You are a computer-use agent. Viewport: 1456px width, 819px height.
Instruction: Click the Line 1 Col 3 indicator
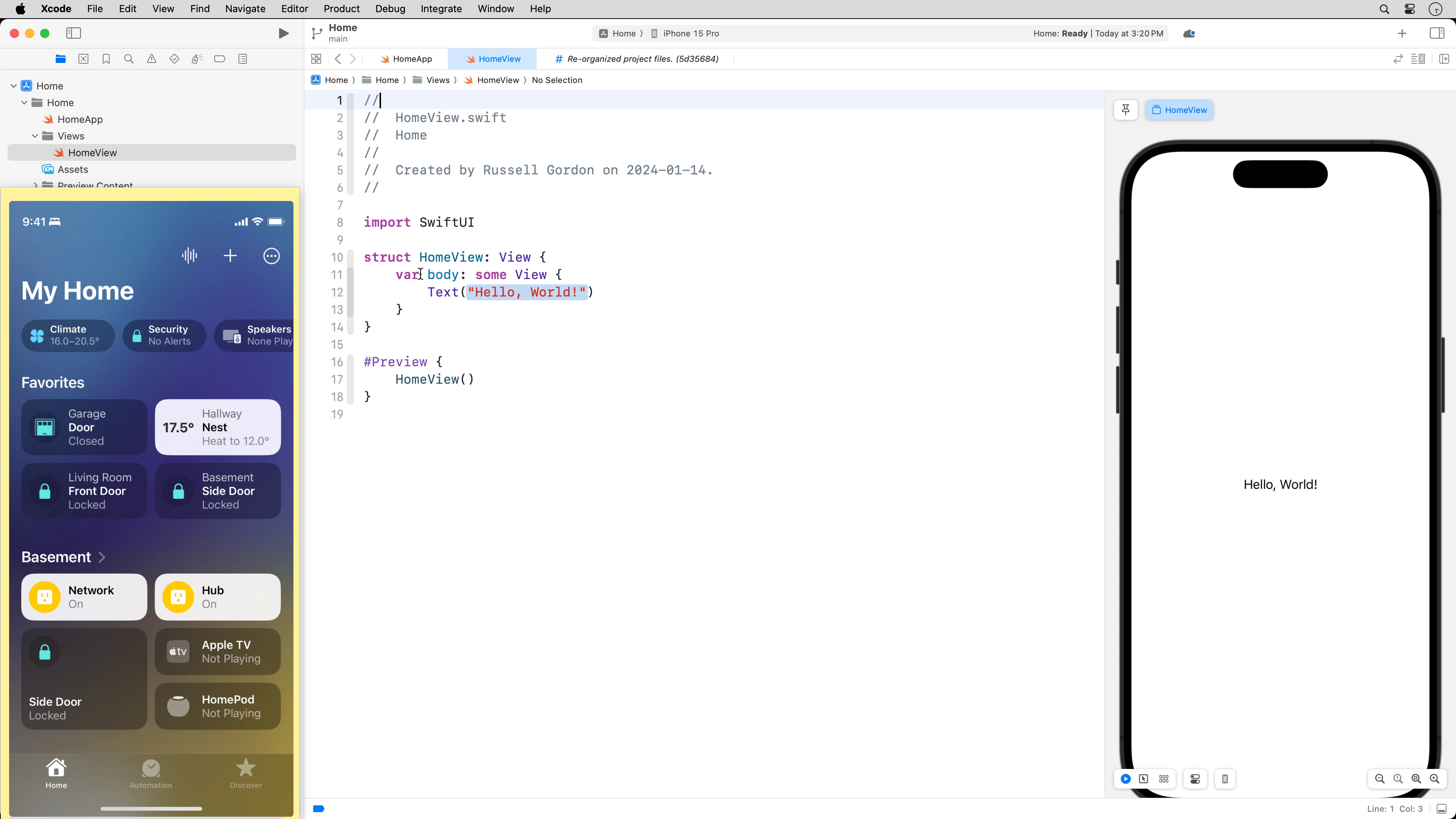pyautogui.click(x=1395, y=809)
